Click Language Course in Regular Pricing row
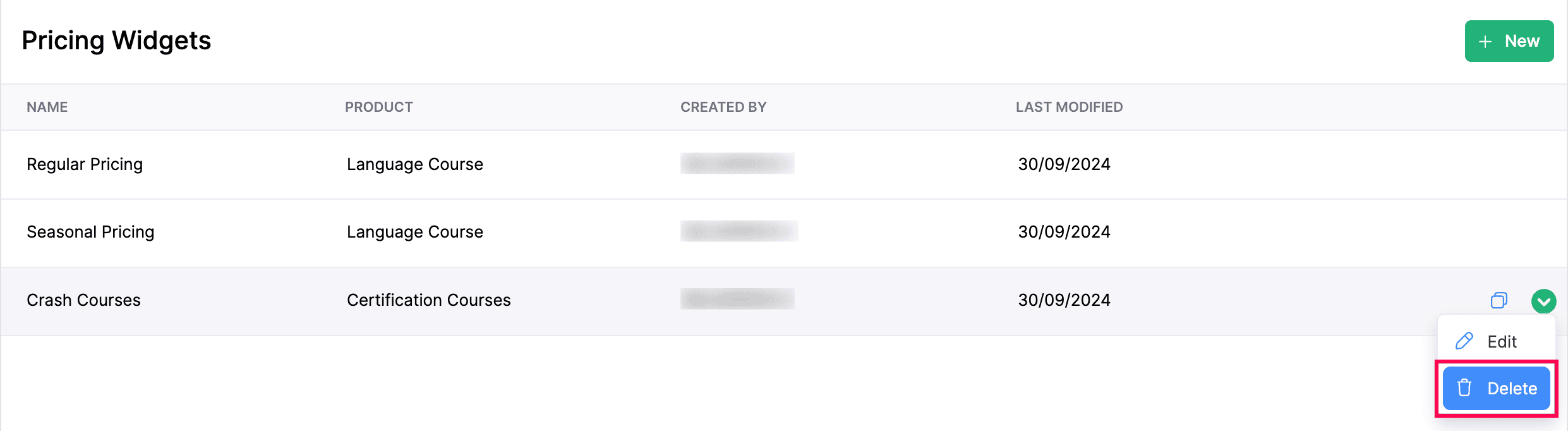The image size is (1568, 431). (x=414, y=164)
